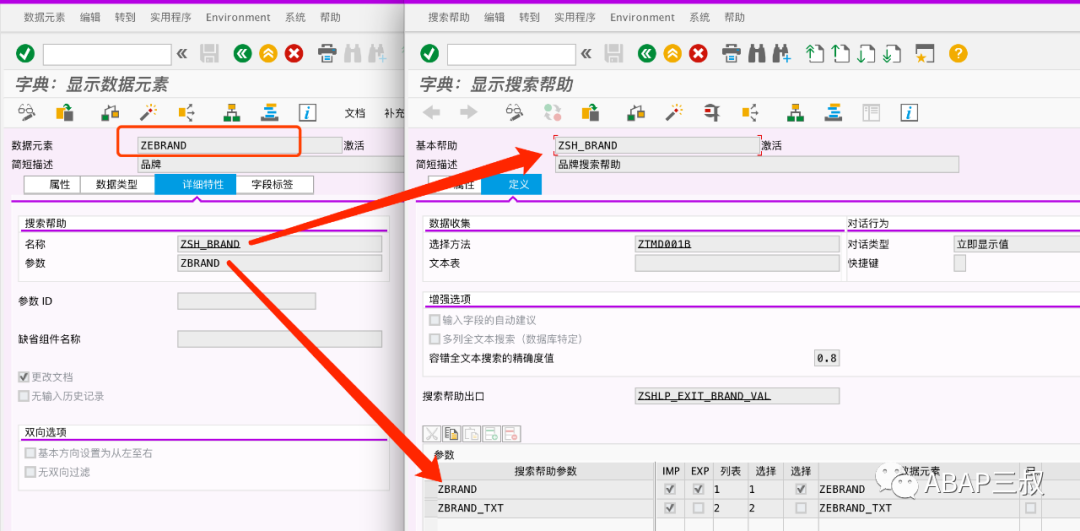Select ZEBRAND_TXT data element cell
Viewport: 1080px width, 531px height.
(919, 508)
